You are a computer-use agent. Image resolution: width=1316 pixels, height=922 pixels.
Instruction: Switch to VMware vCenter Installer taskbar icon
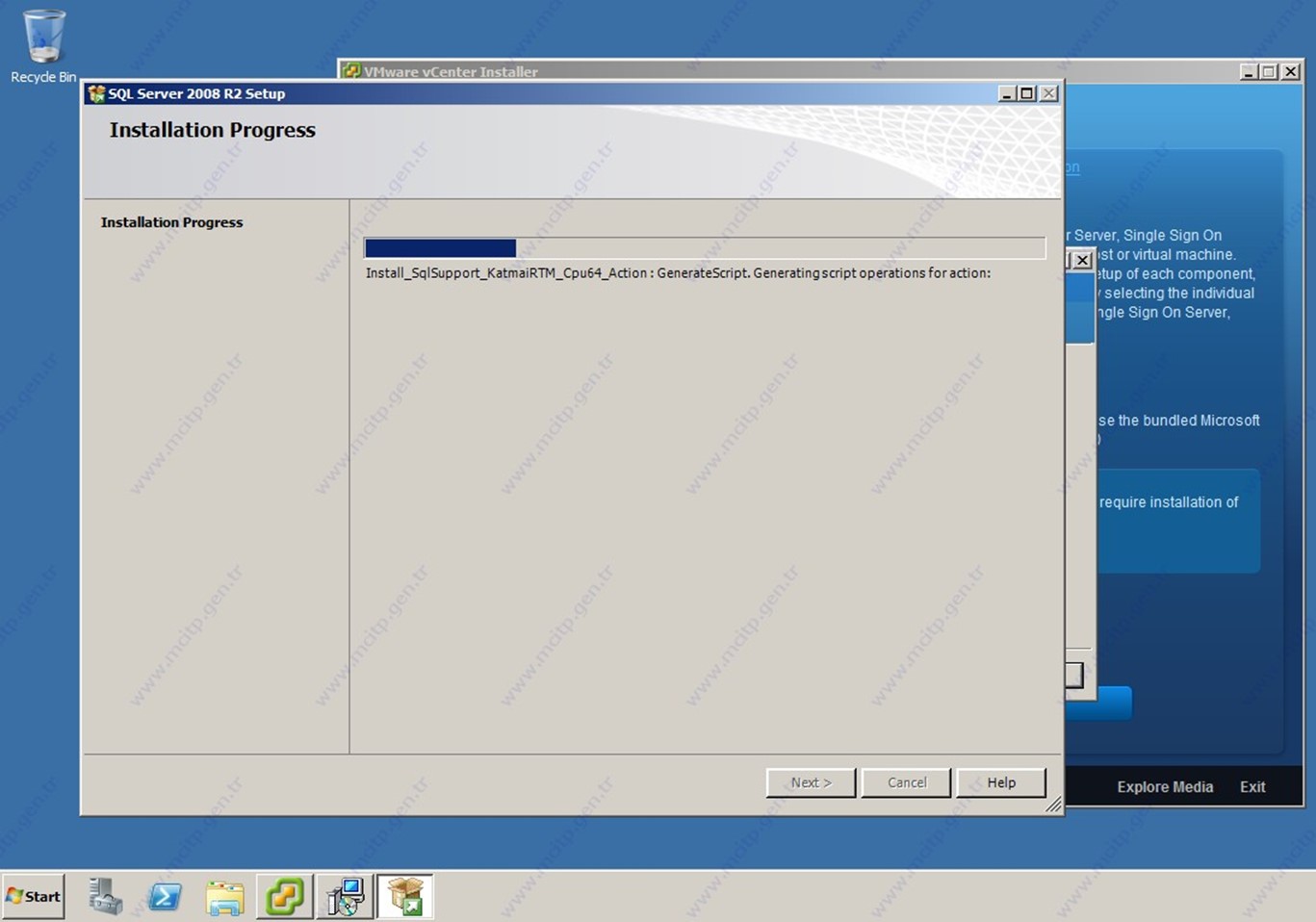click(x=285, y=896)
